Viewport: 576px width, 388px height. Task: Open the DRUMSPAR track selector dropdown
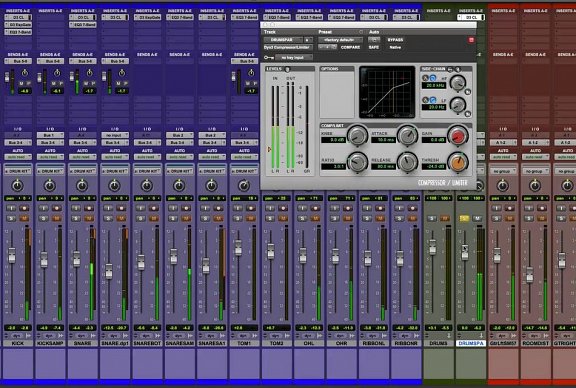282,40
